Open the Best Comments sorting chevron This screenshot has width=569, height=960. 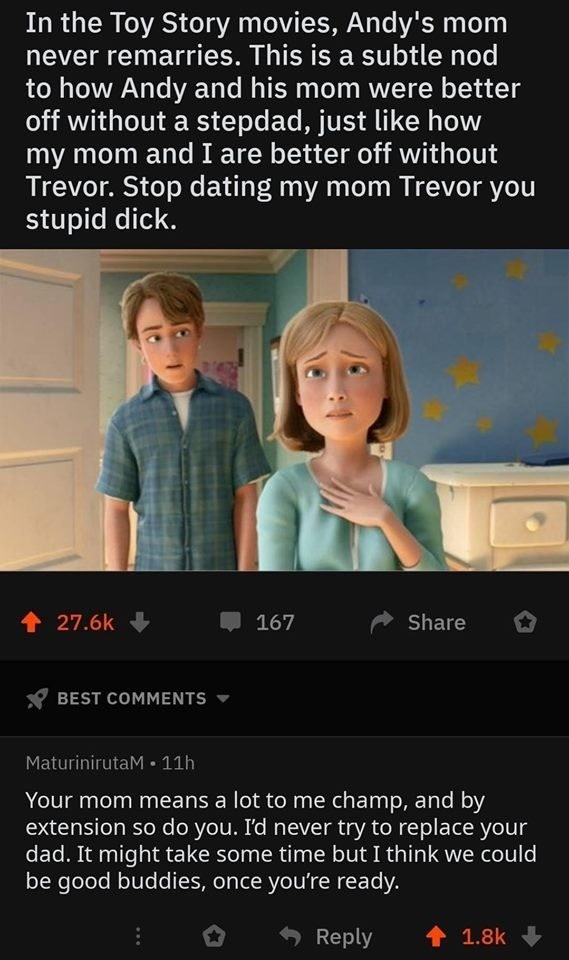tap(223, 699)
